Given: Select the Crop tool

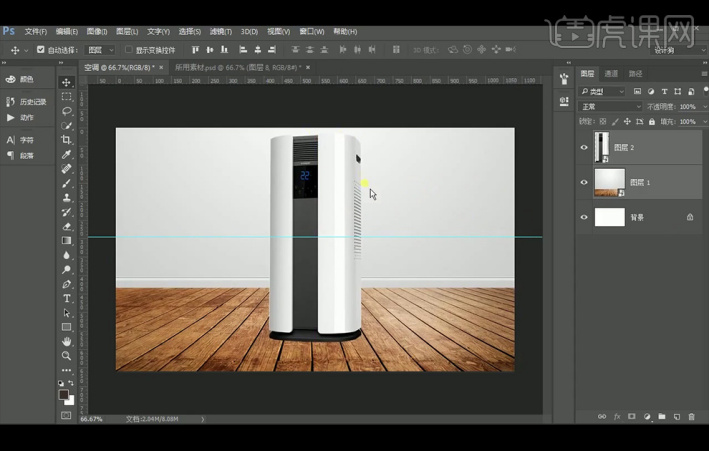Looking at the screenshot, I should 67,140.
